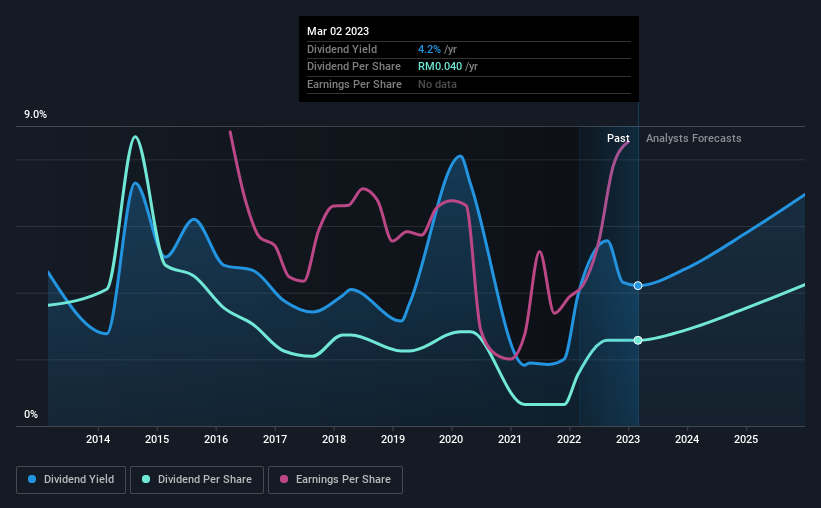Toggle the Earnings Per Share legend button
This screenshot has height=508, width=821.
[x=336, y=480]
